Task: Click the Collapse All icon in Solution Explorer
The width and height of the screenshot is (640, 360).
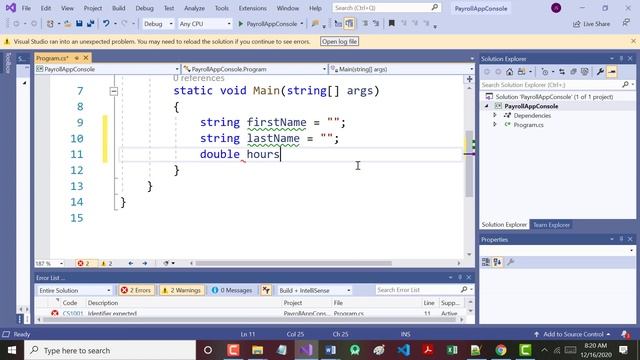Action: point(573,72)
